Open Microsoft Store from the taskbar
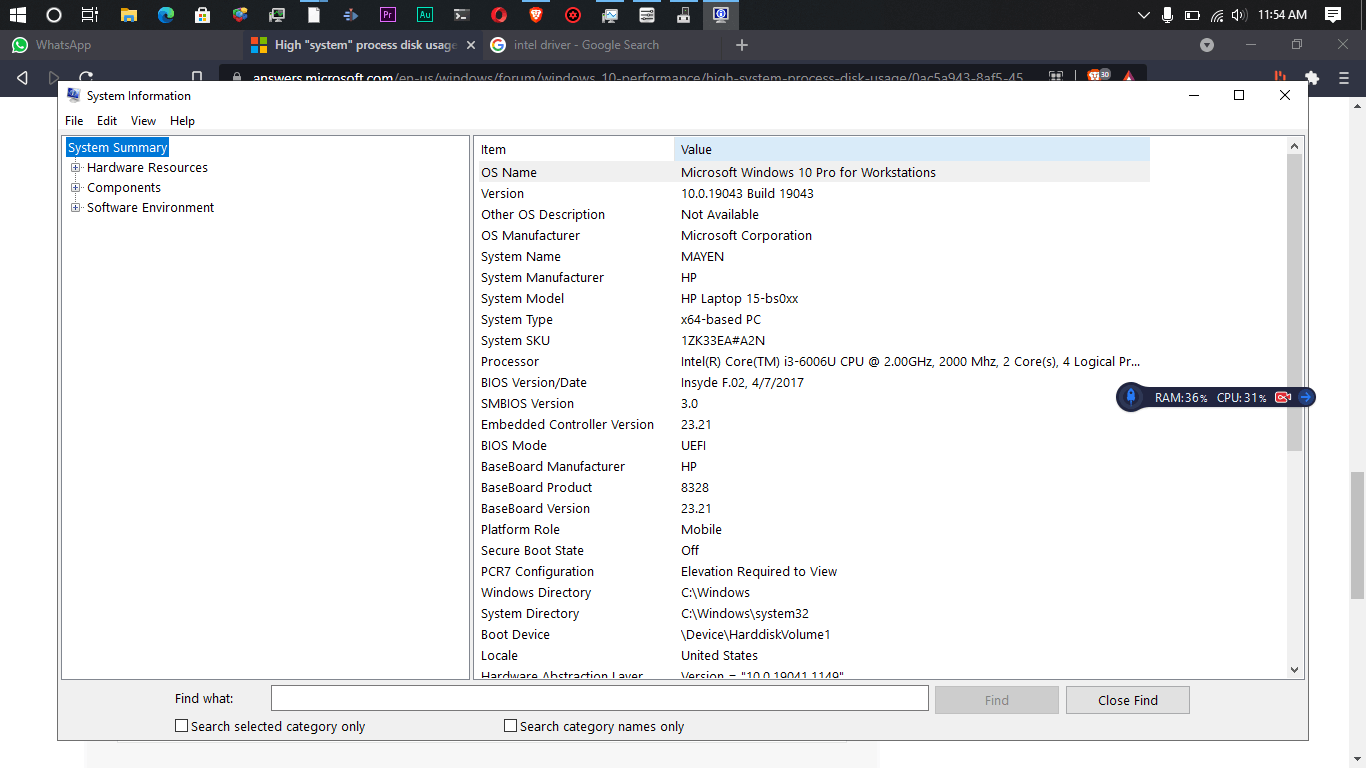Image resolution: width=1366 pixels, height=768 pixels. point(202,15)
